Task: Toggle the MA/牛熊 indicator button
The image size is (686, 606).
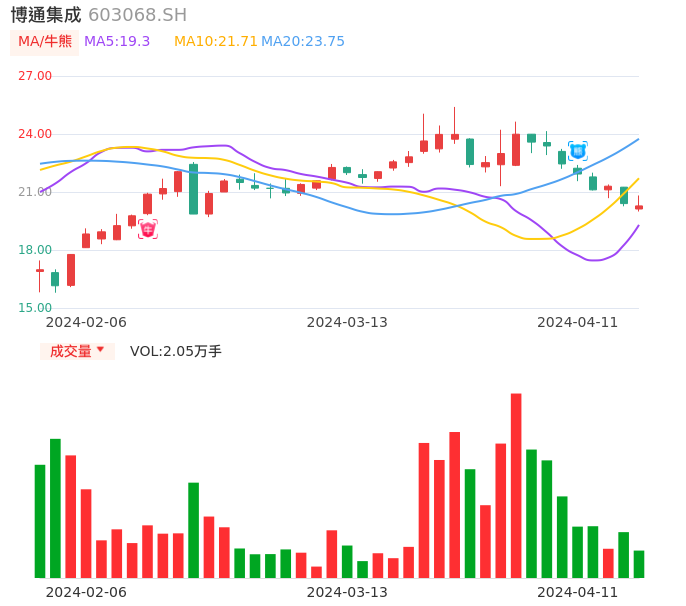Action: point(44,42)
